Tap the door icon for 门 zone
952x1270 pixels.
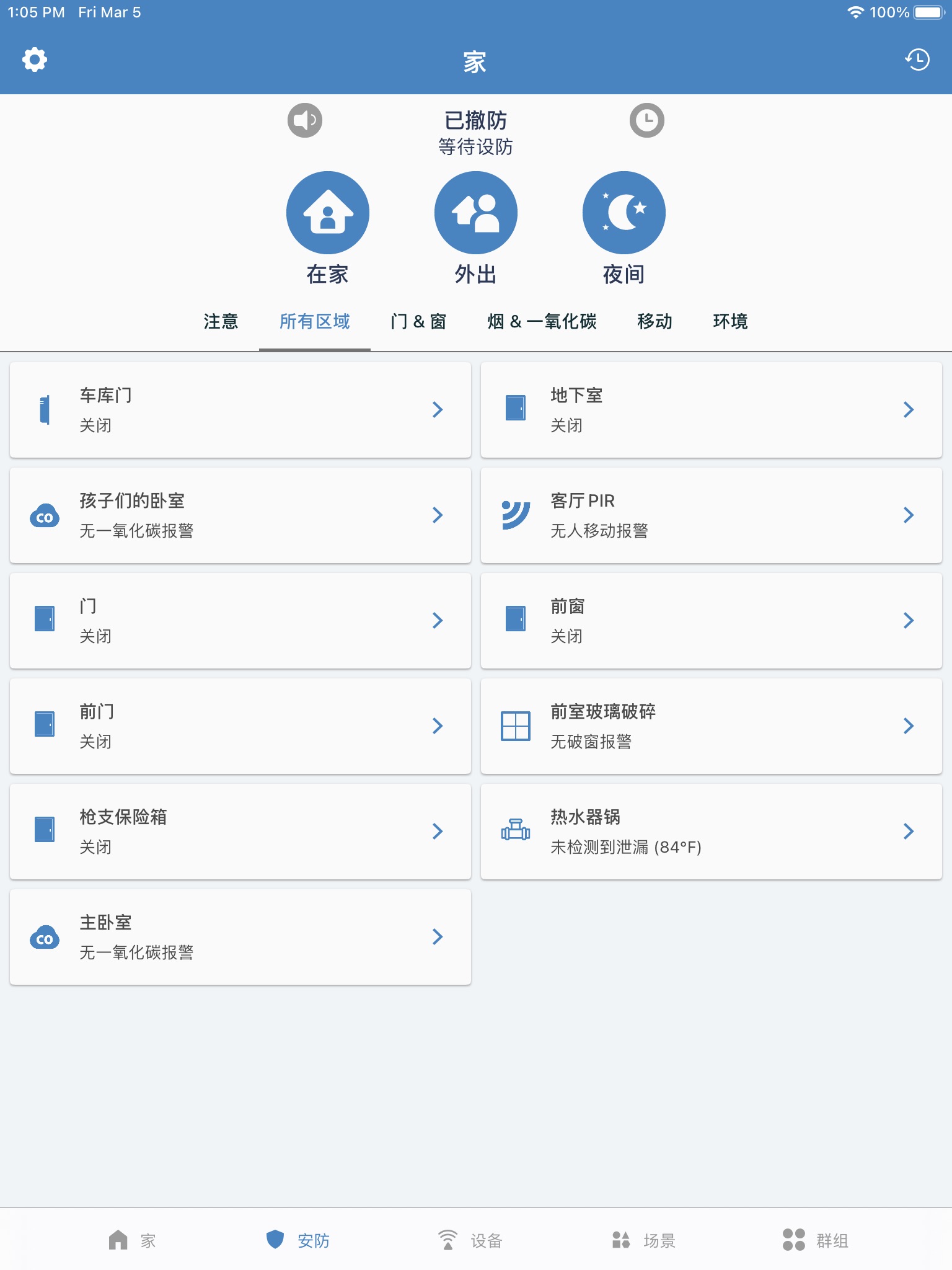tap(45, 619)
